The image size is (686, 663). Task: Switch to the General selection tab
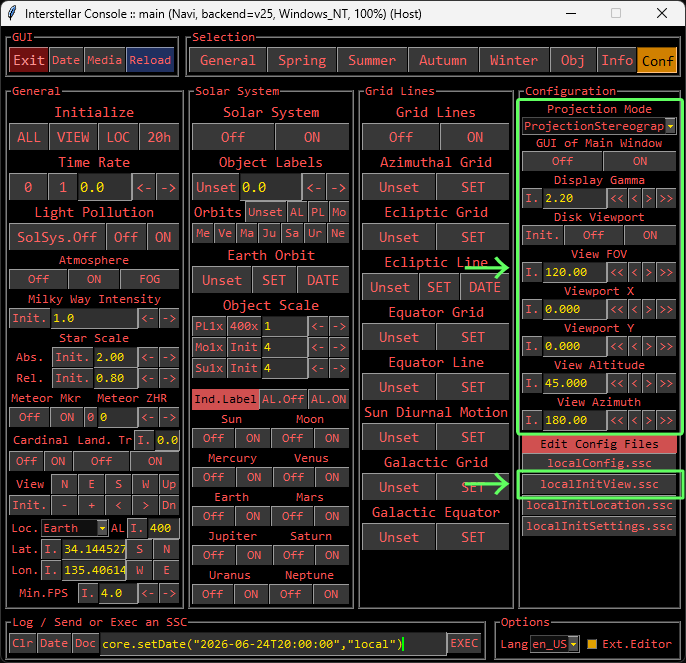(228, 60)
